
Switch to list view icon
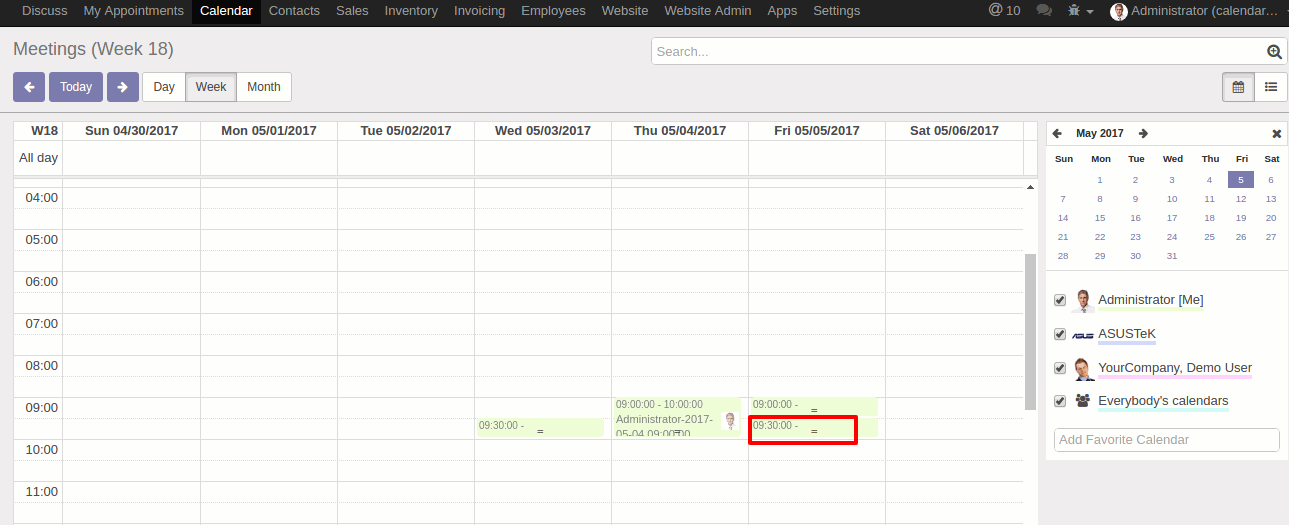point(1271,87)
